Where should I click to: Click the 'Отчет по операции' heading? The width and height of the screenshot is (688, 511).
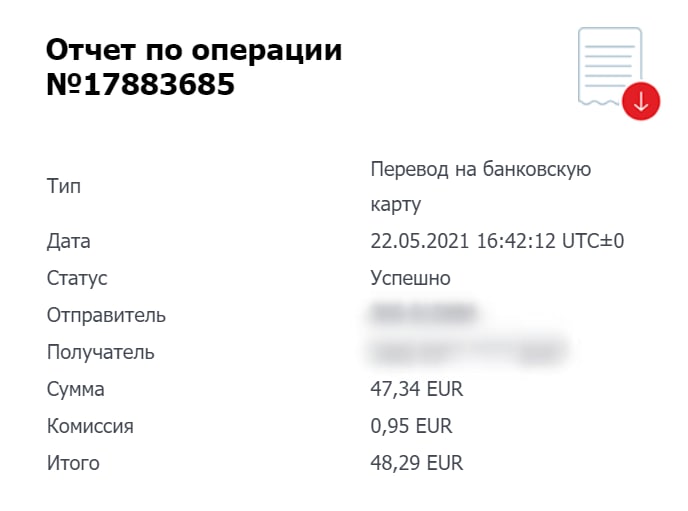pyautogui.click(x=194, y=50)
